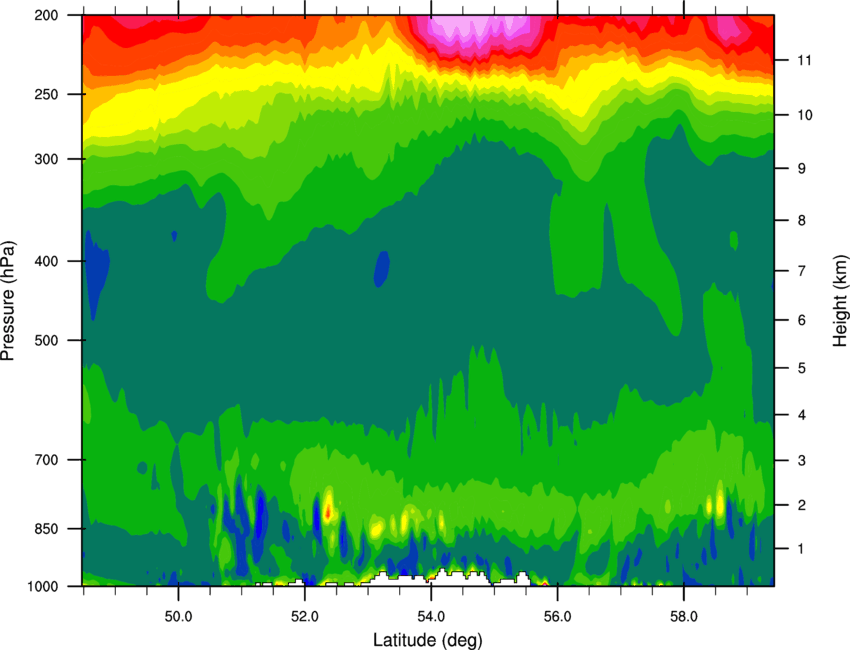The height and width of the screenshot is (650, 850).
Task: Click the 11 km height tick label
Action: (804, 60)
